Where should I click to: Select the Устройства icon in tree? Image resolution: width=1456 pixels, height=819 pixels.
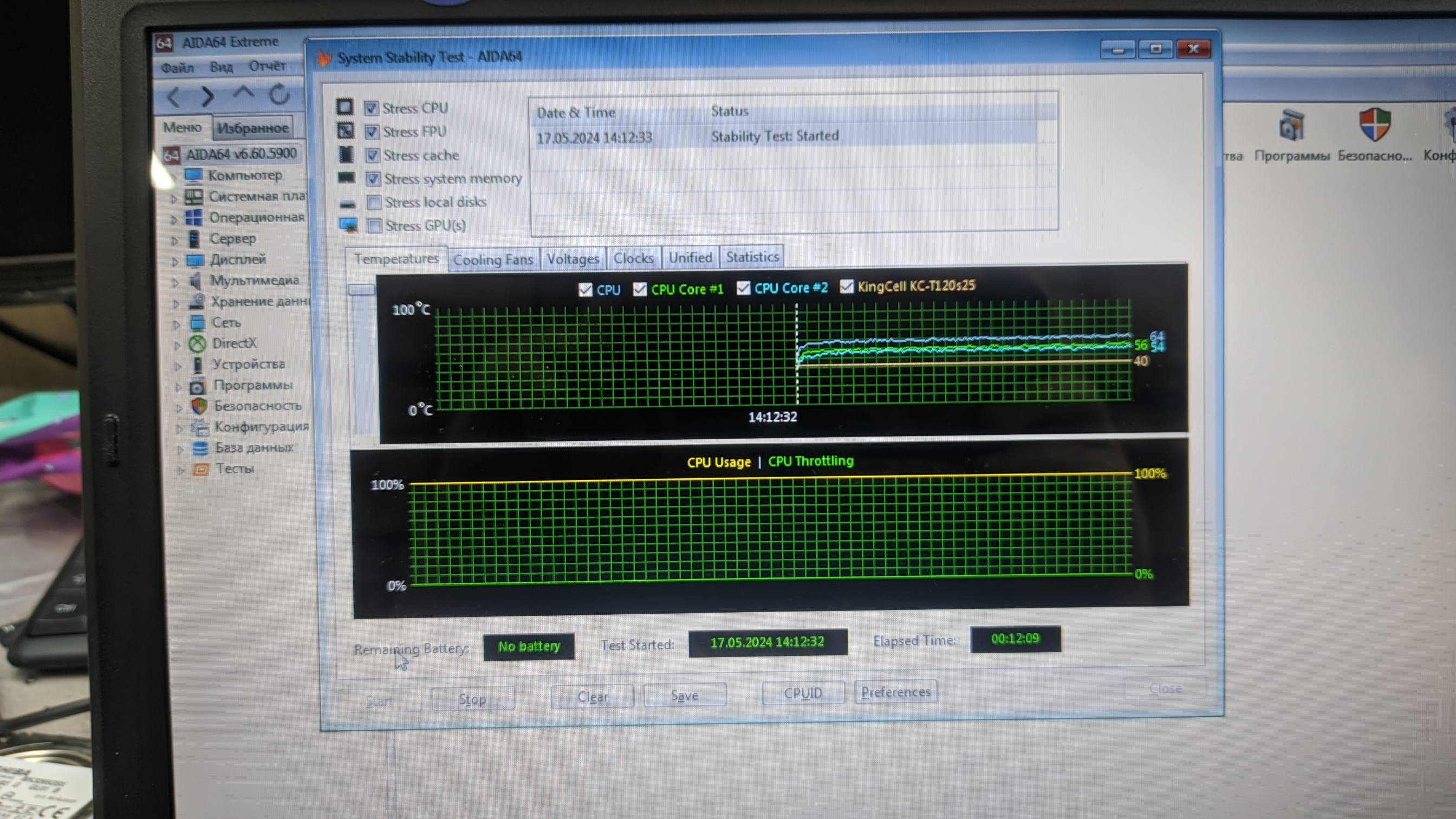tap(198, 365)
